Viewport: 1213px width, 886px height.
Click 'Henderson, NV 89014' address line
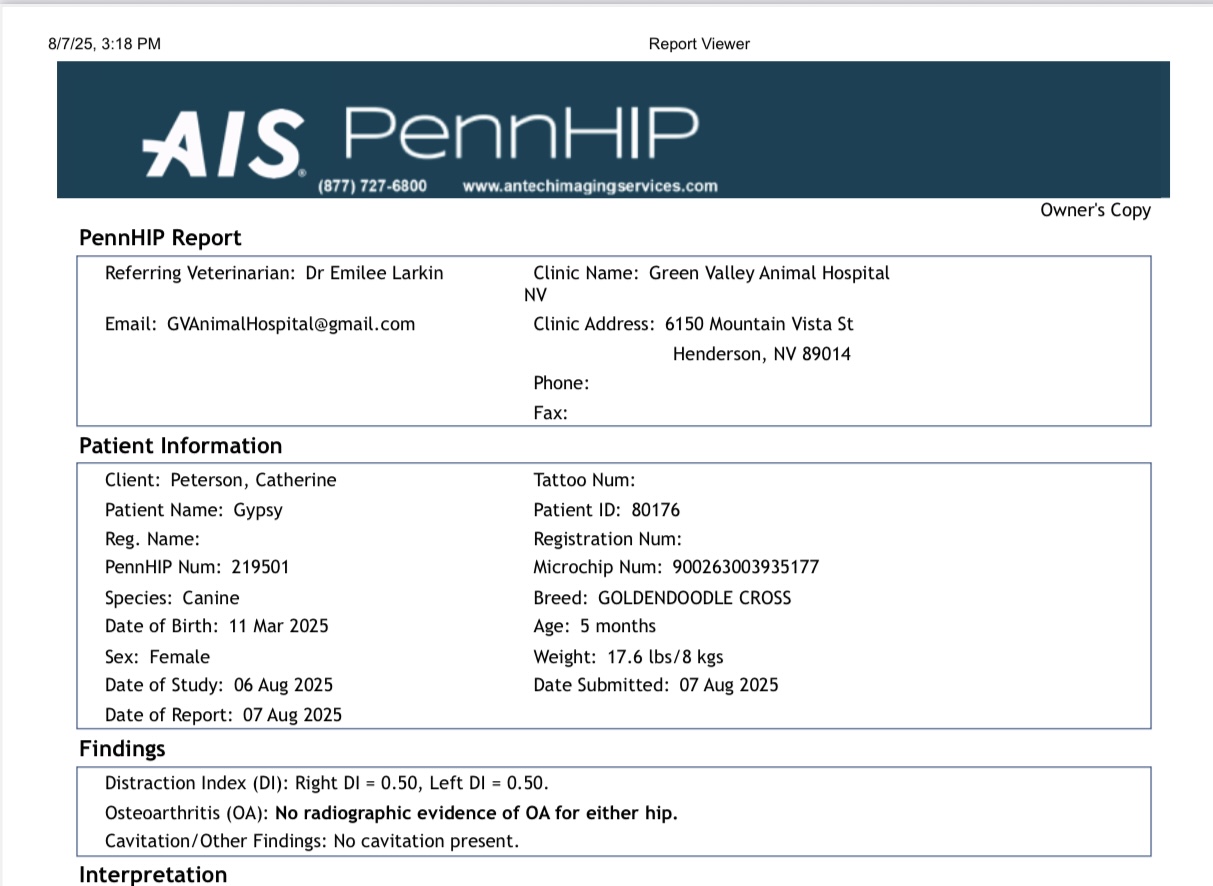point(762,354)
